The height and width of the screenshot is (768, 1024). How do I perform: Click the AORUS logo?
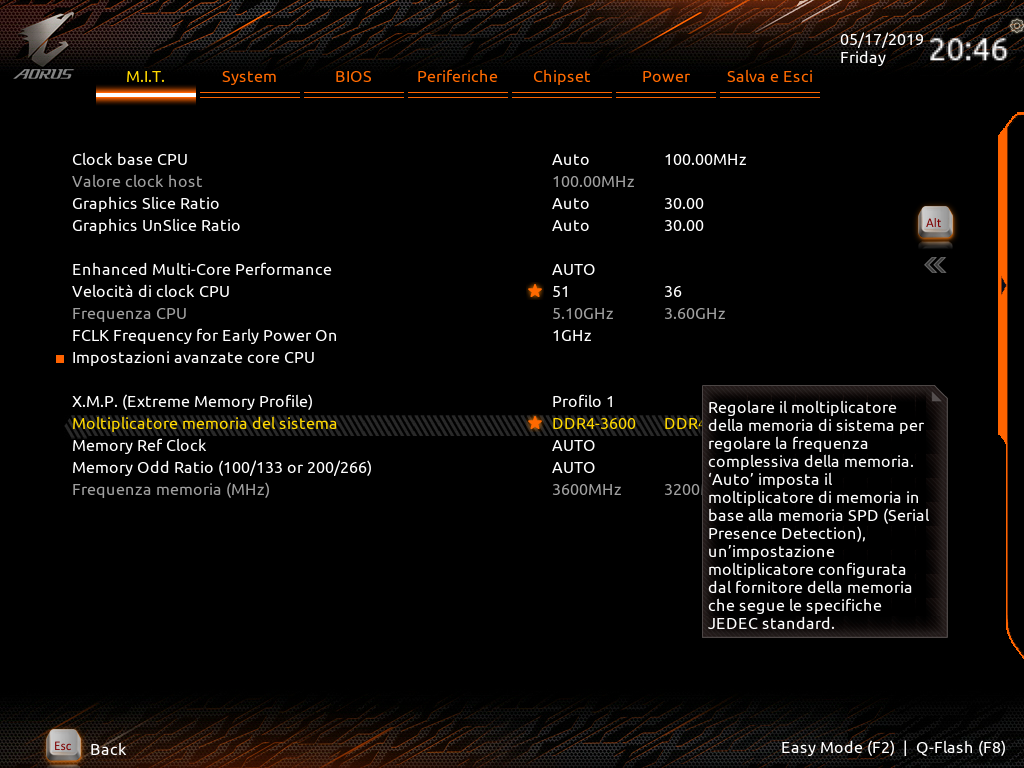coord(44,47)
